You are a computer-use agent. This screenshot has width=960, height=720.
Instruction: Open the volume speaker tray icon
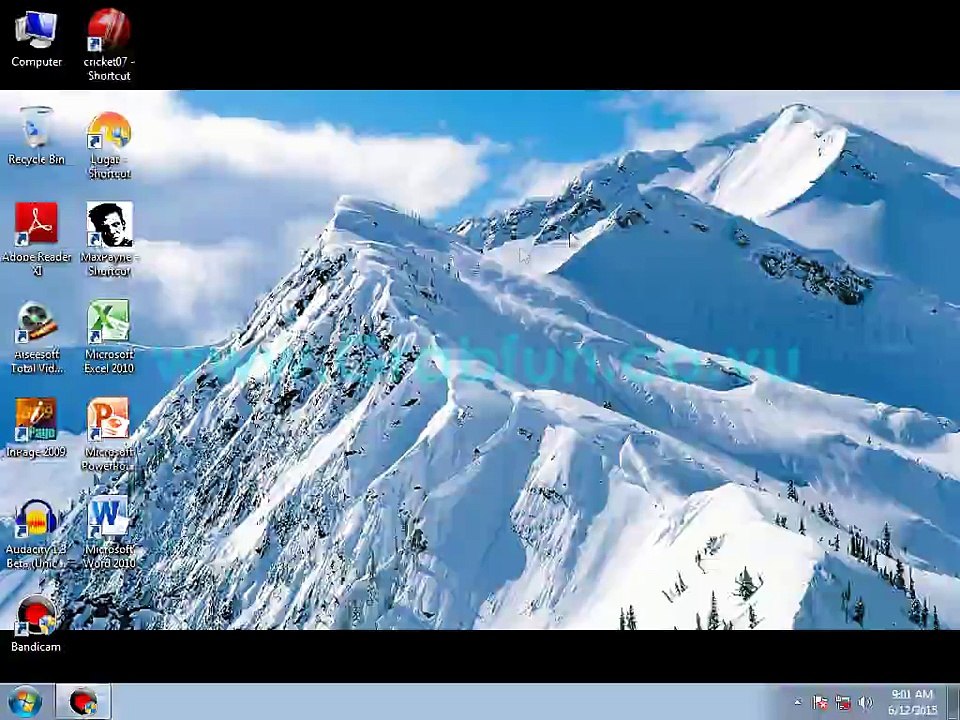click(865, 702)
